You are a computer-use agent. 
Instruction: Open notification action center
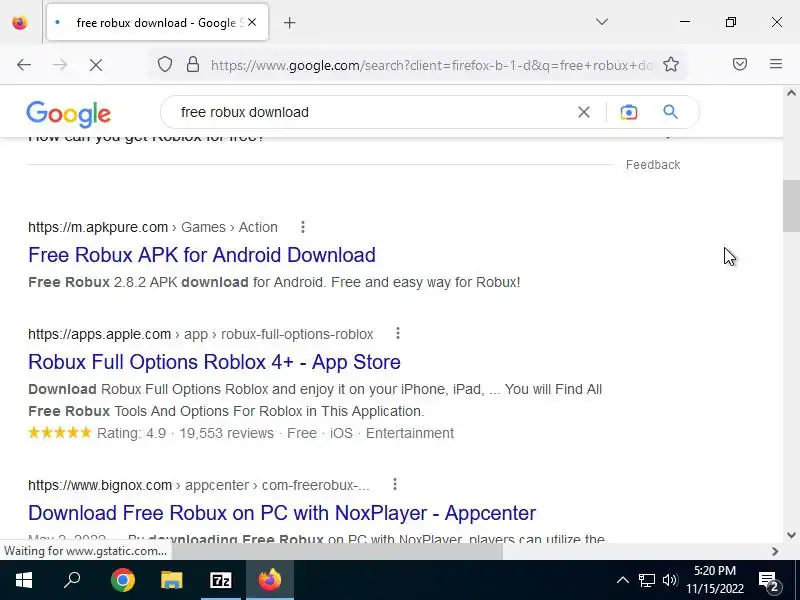tap(770, 580)
